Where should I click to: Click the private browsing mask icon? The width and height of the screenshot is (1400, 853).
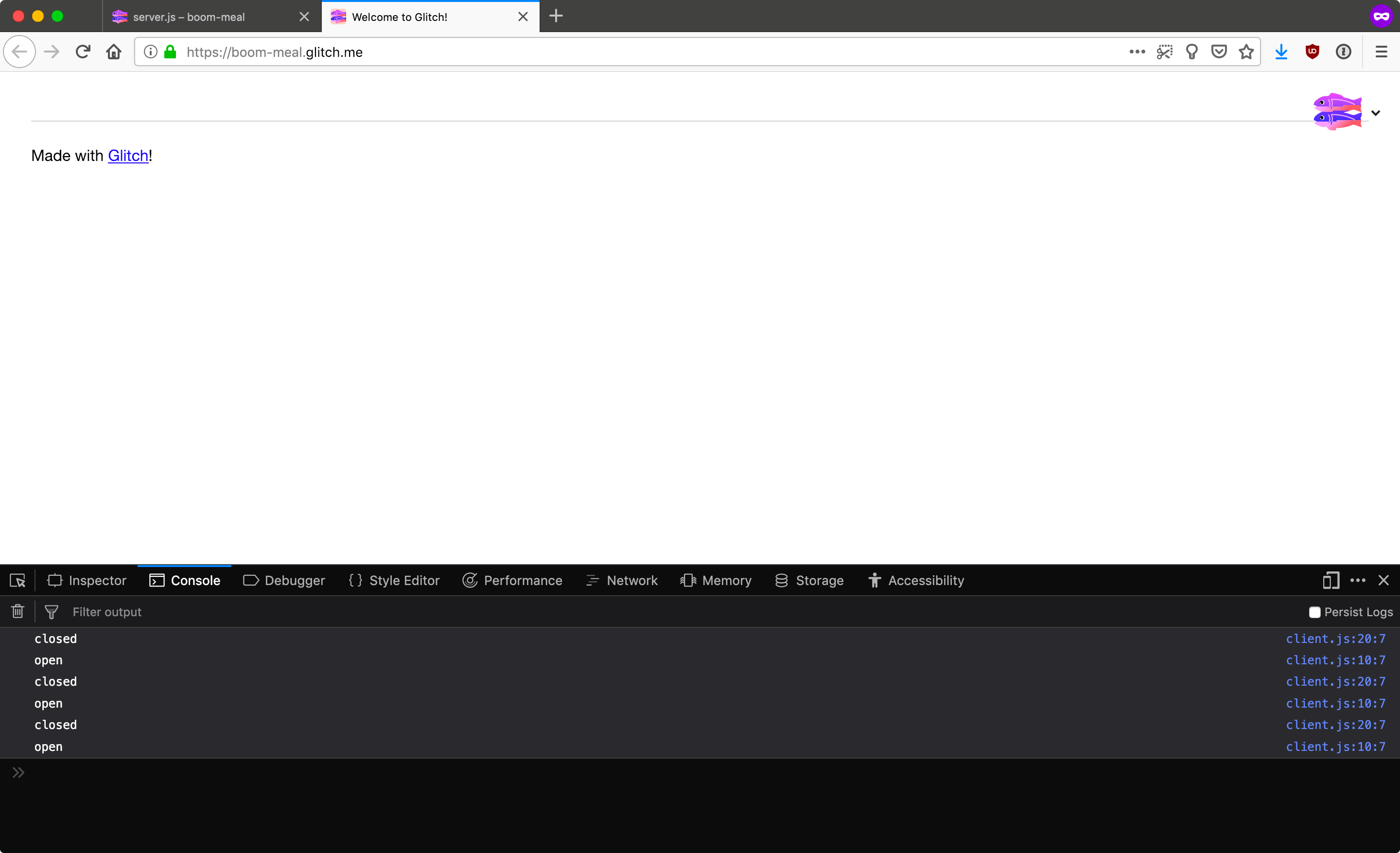pos(1381,16)
